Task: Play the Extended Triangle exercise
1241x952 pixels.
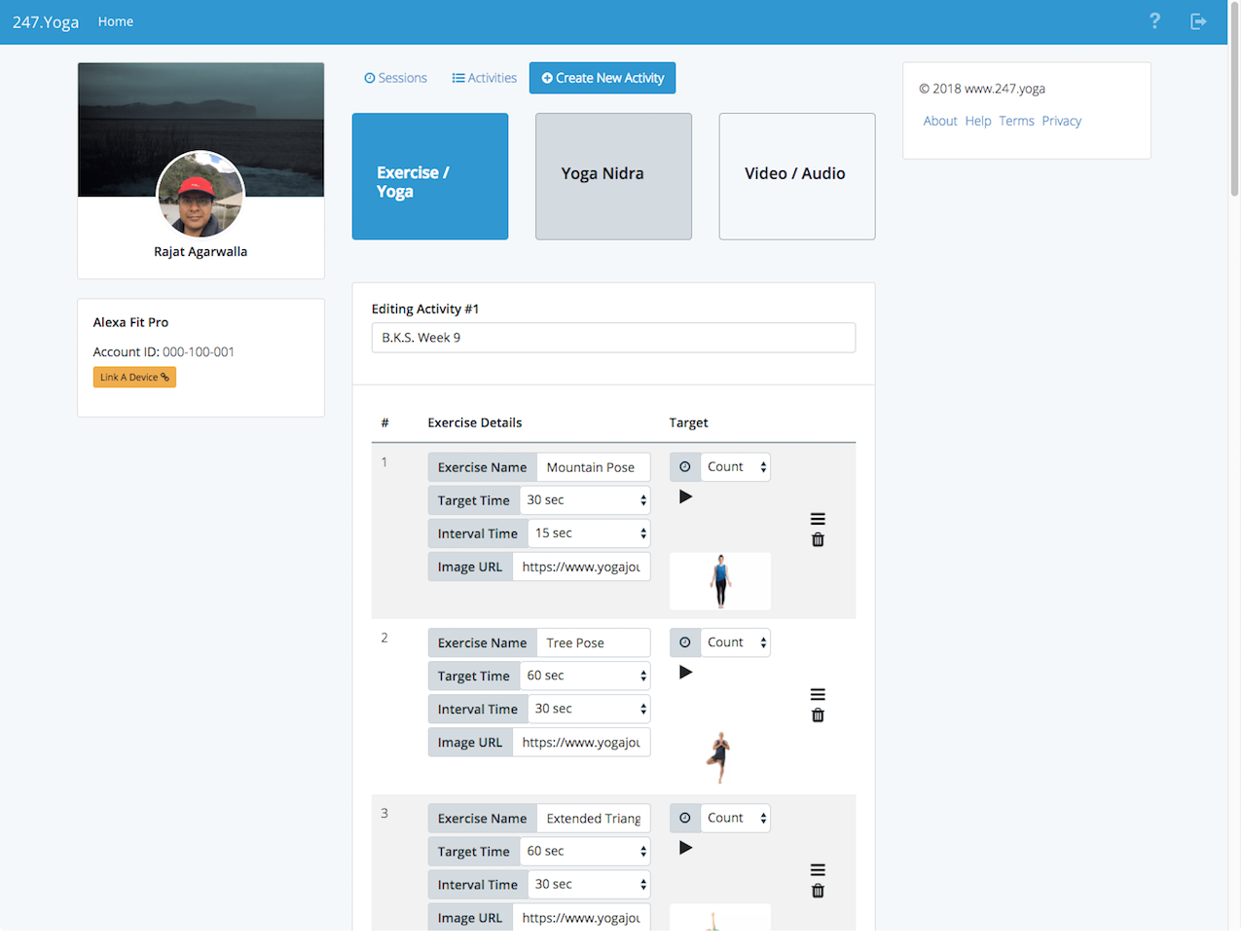Action: click(x=685, y=848)
